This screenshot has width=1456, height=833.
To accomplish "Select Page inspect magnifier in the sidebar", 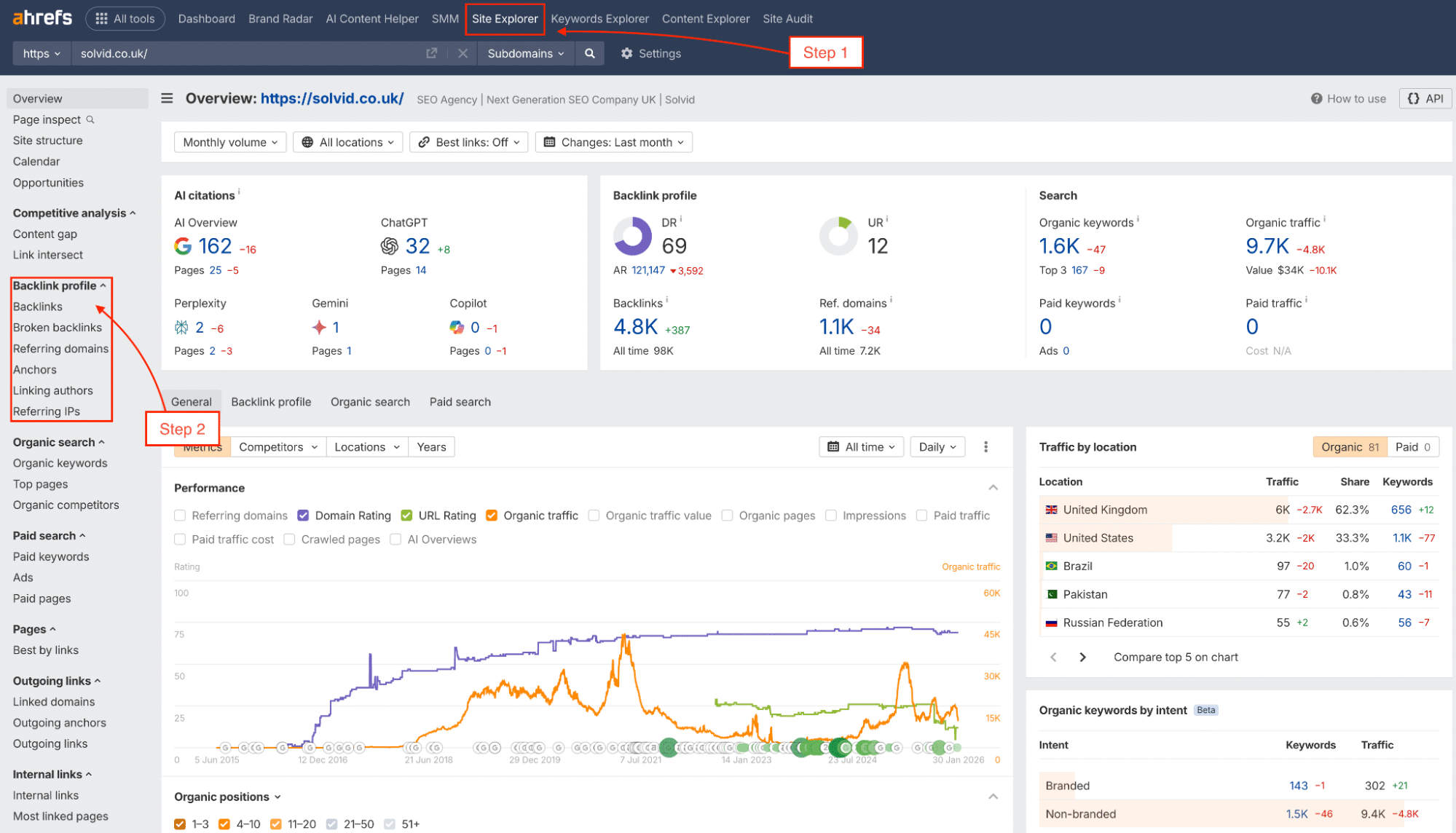I will pos(90,119).
